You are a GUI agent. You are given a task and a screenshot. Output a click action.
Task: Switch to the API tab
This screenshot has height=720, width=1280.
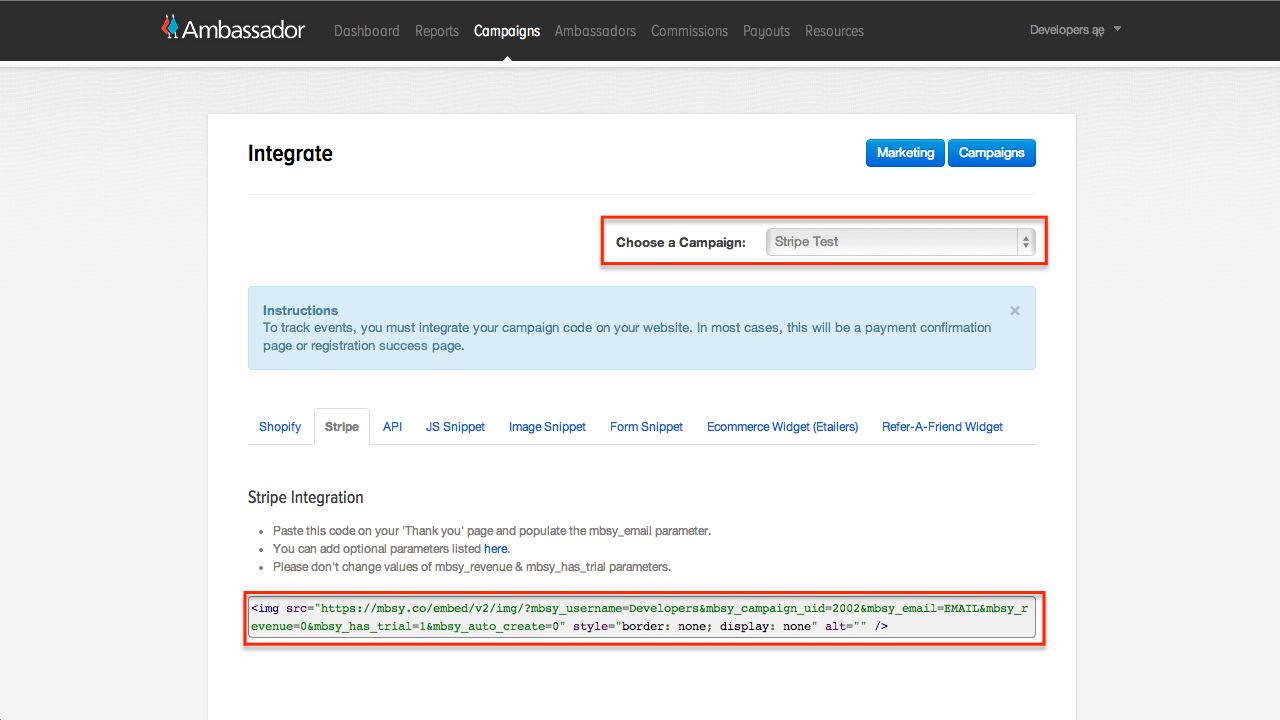tap(392, 427)
